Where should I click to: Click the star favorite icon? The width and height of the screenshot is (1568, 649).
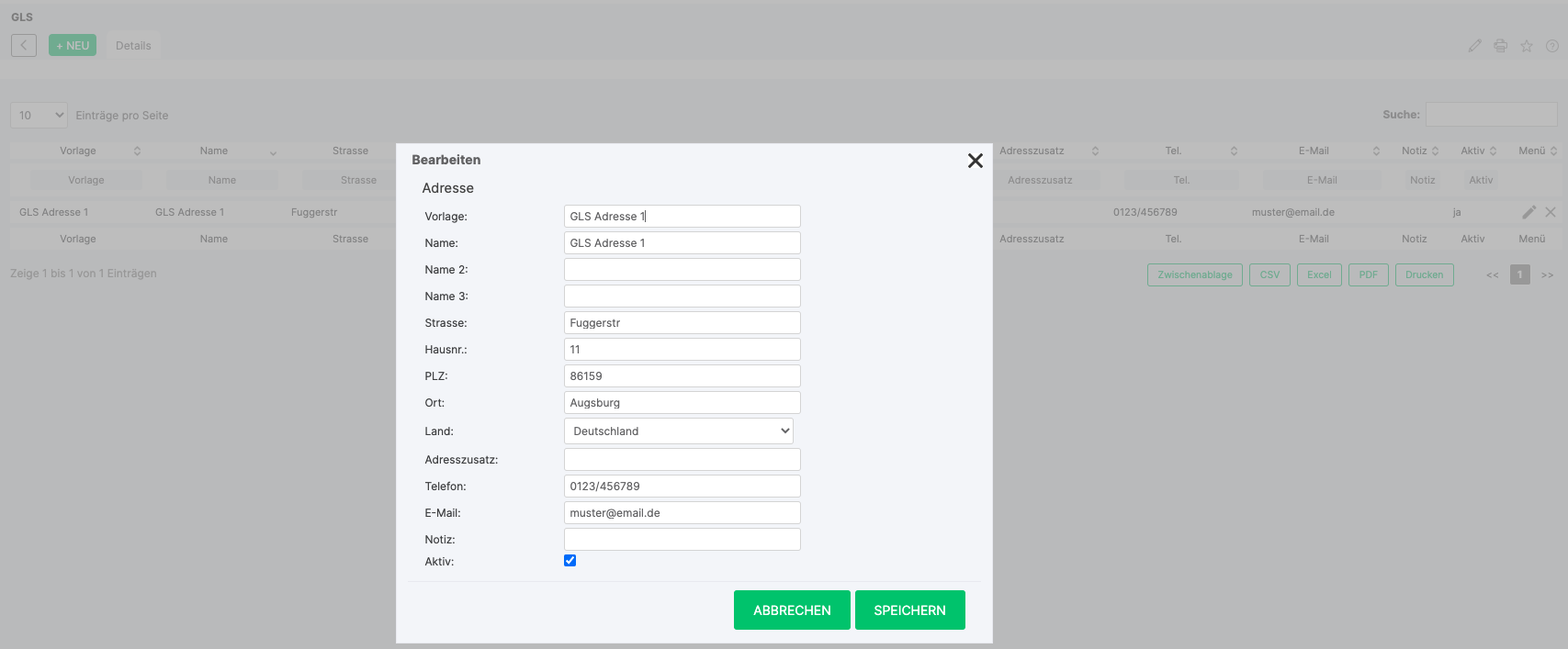pyautogui.click(x=1526, y=46)
